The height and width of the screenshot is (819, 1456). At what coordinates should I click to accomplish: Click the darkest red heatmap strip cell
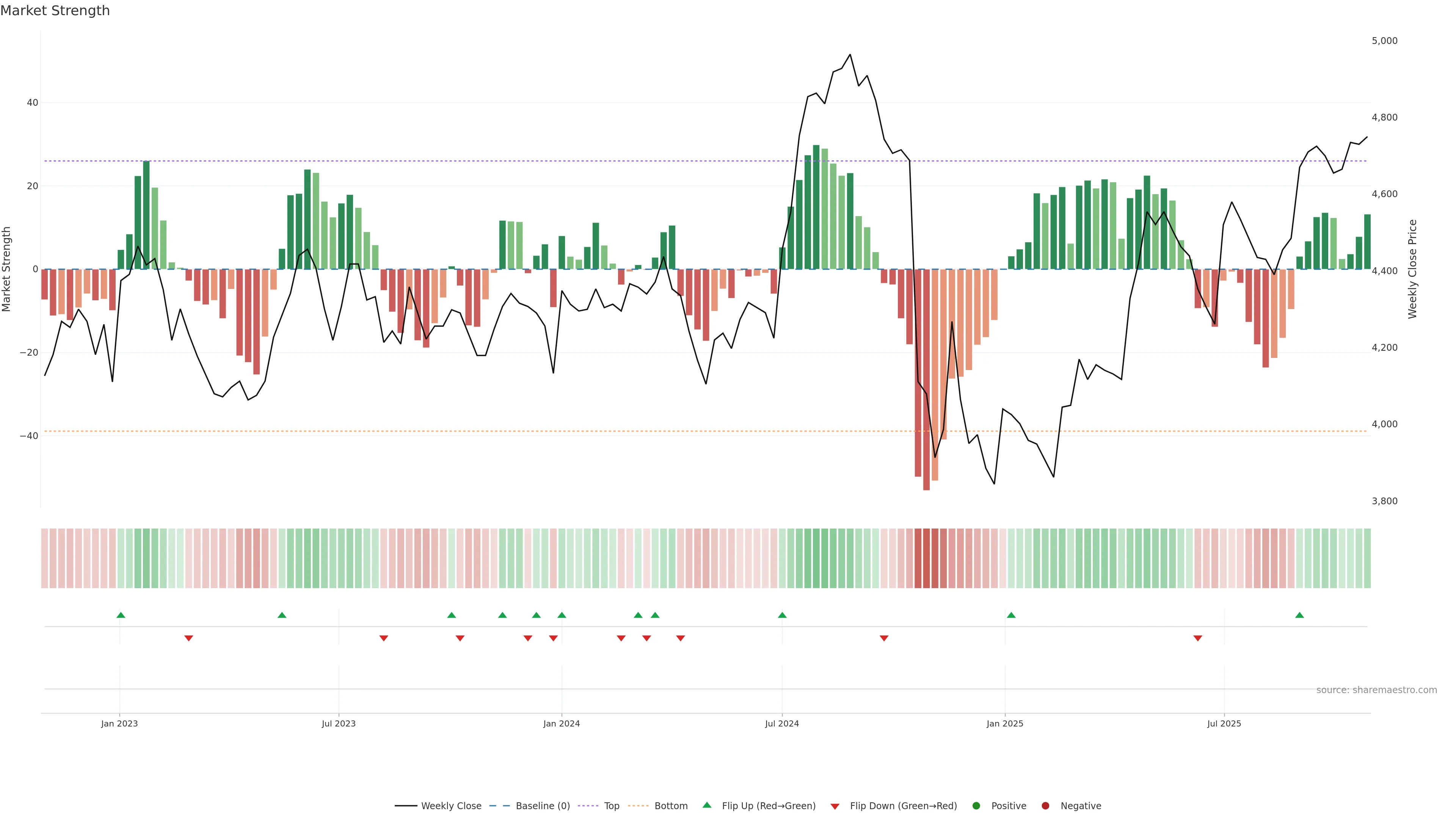click(x=926, y=559)
